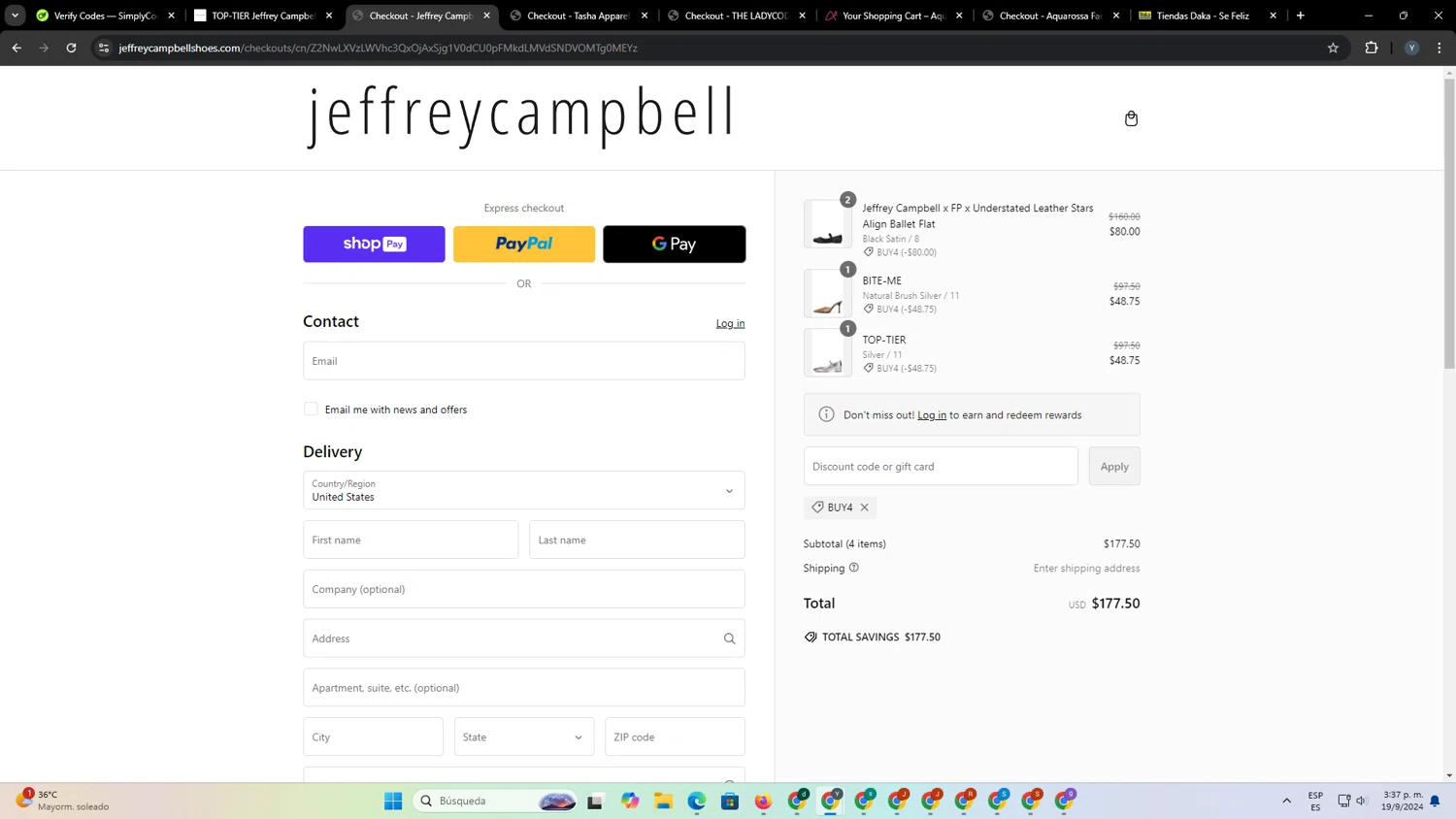
Task: Open Microsoft Store from the taskbar
Action: 730,801
